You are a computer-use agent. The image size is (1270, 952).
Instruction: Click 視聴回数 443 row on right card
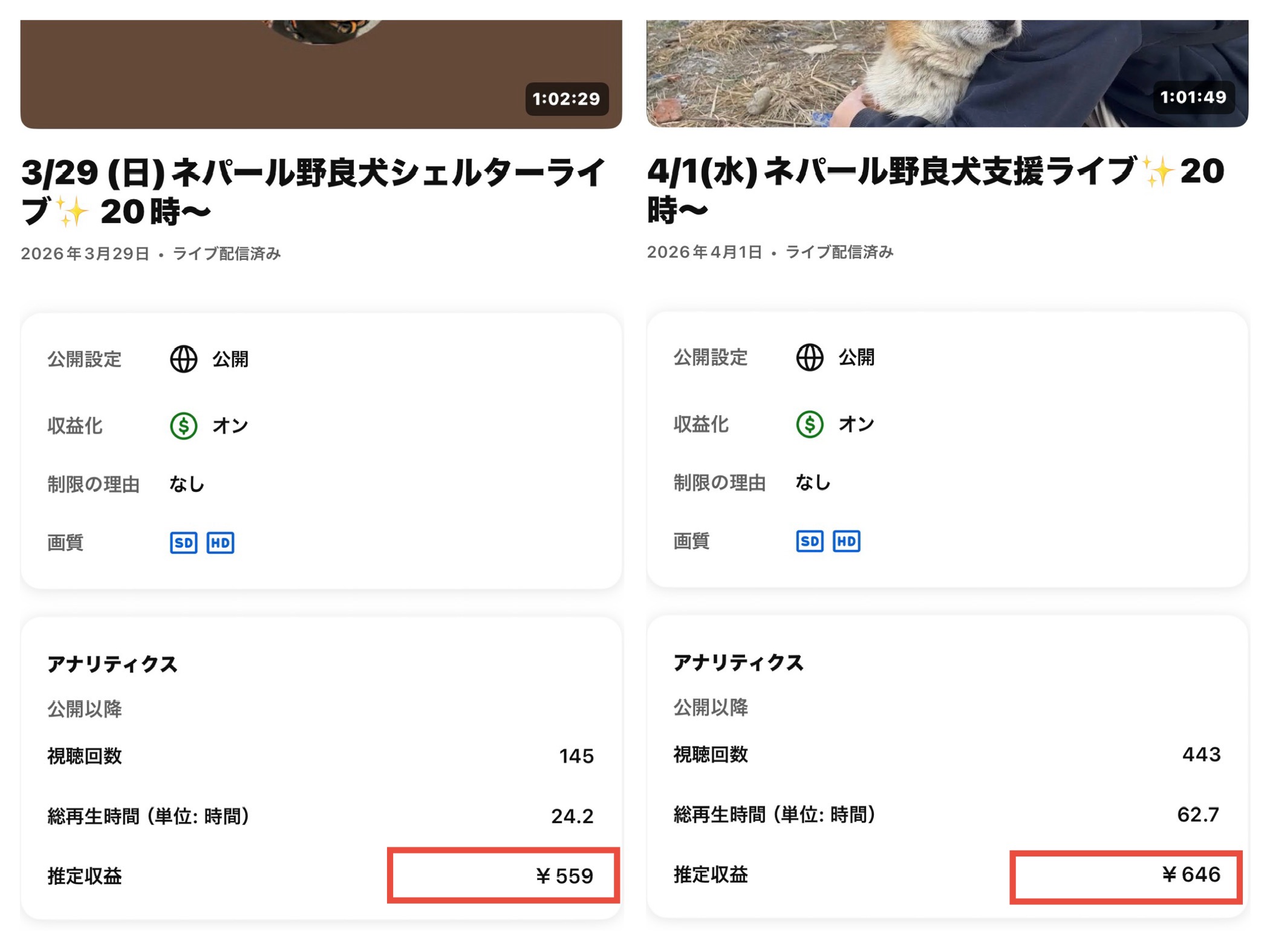pyautogui.click(x=946, y=754)
